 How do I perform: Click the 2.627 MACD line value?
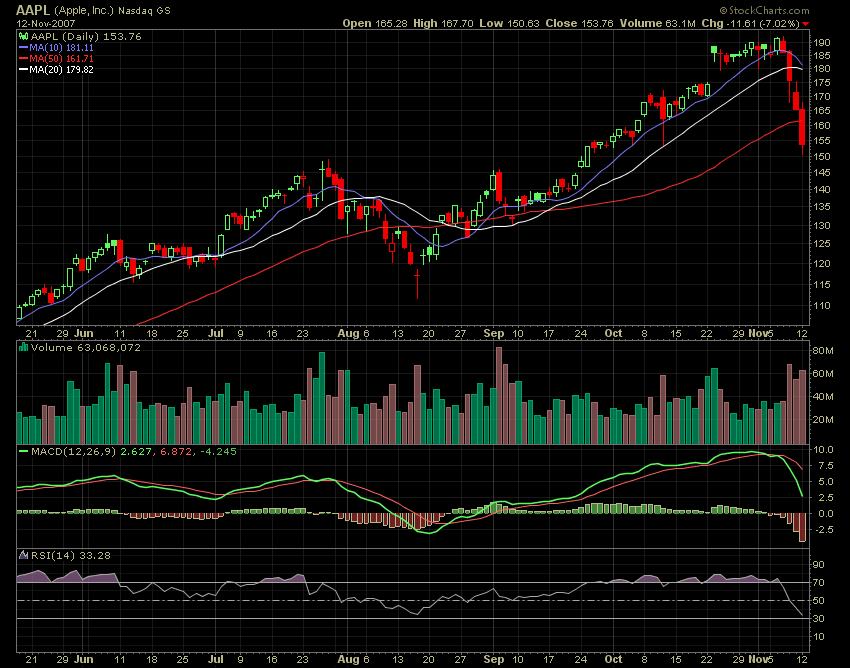coord(136,451)
